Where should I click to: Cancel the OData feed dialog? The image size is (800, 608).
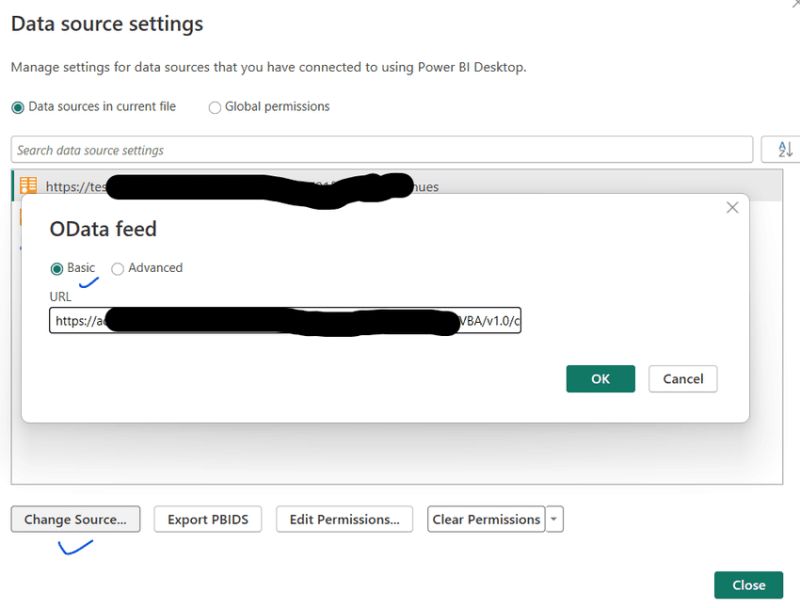683,379
